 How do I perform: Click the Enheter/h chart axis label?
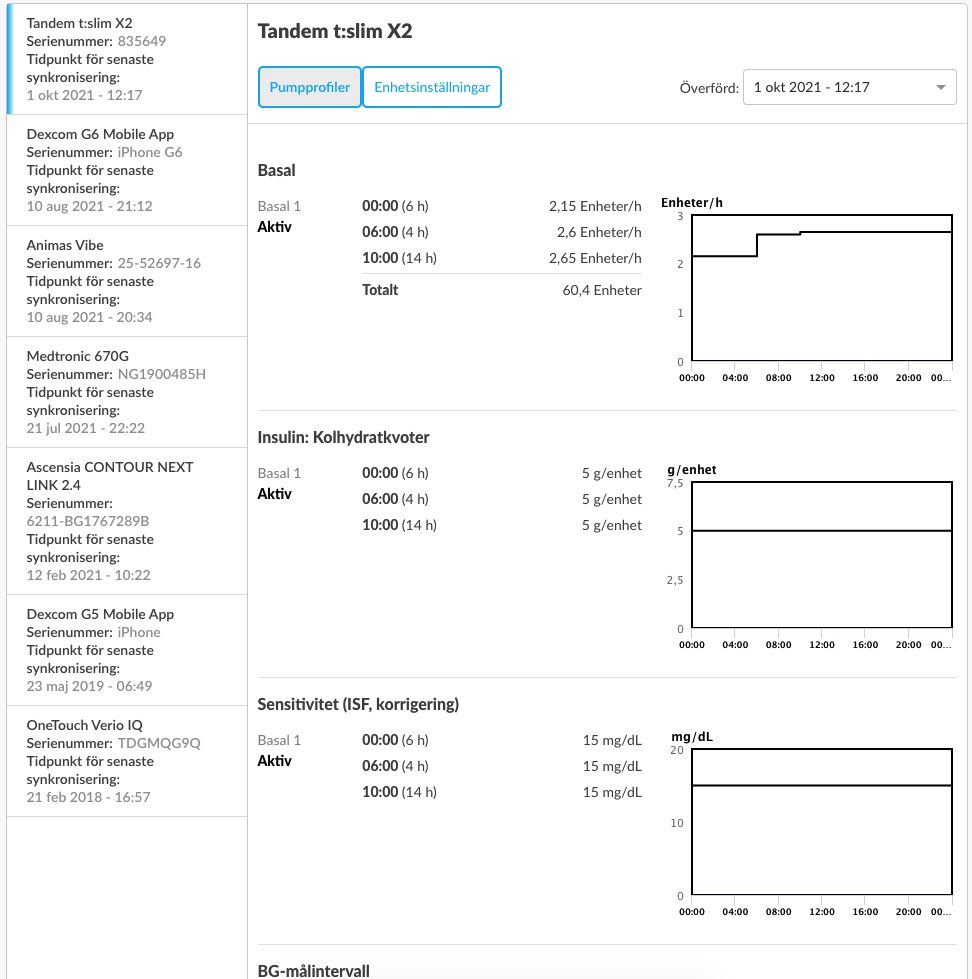[x=692, y=202]
